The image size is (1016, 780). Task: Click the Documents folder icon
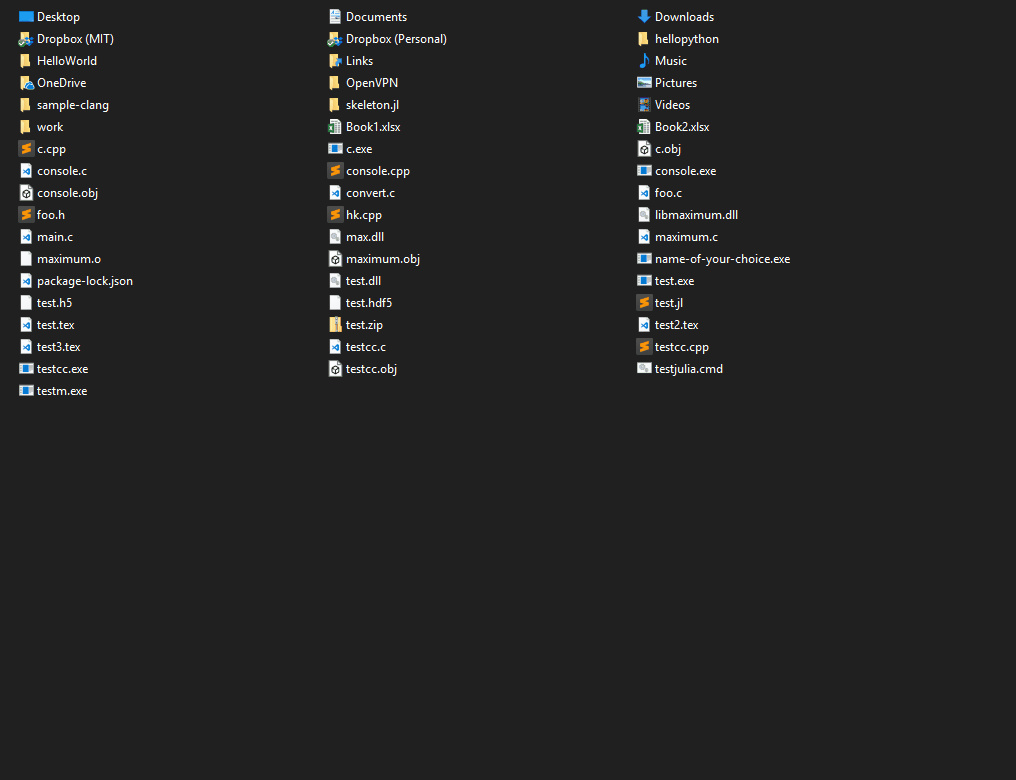[x=335, y=17]
